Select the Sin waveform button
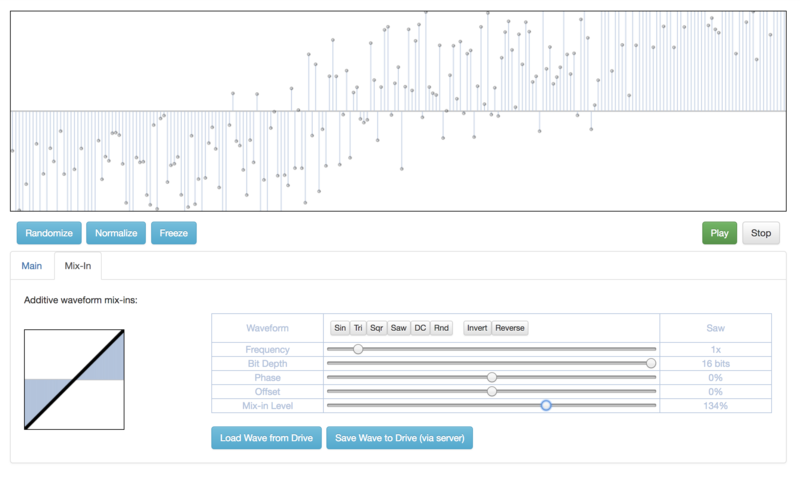 [340, 328]
